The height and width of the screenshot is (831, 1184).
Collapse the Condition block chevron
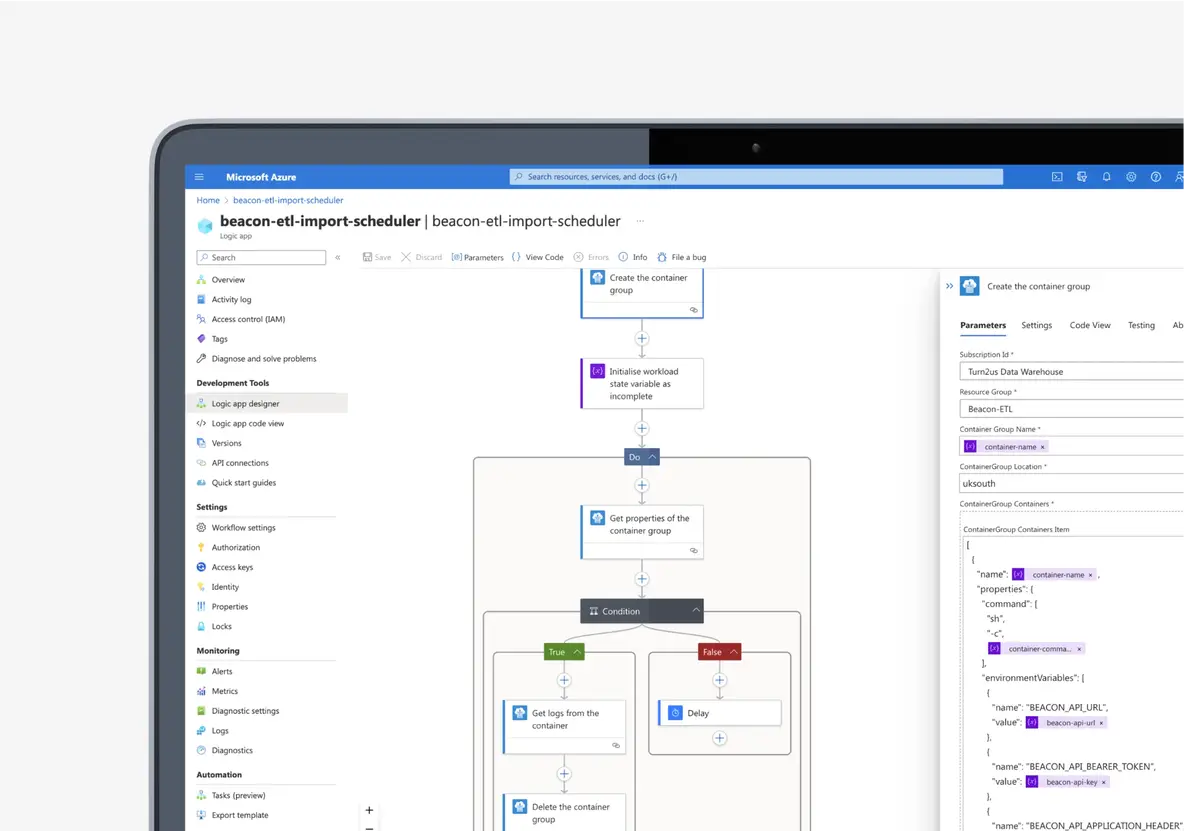(x=697, y=611)
